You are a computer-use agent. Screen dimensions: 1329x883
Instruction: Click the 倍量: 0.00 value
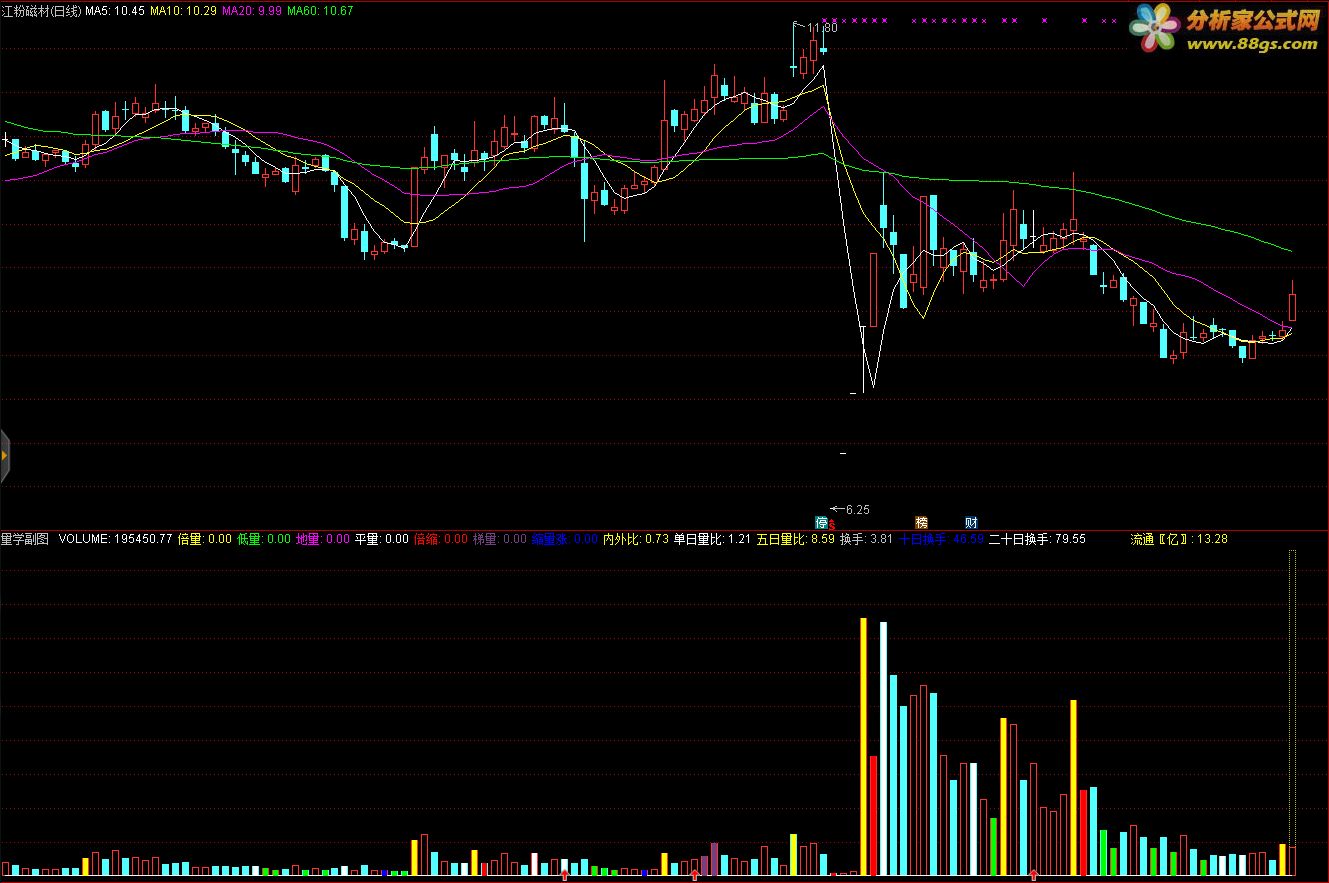tap(204, 539)
